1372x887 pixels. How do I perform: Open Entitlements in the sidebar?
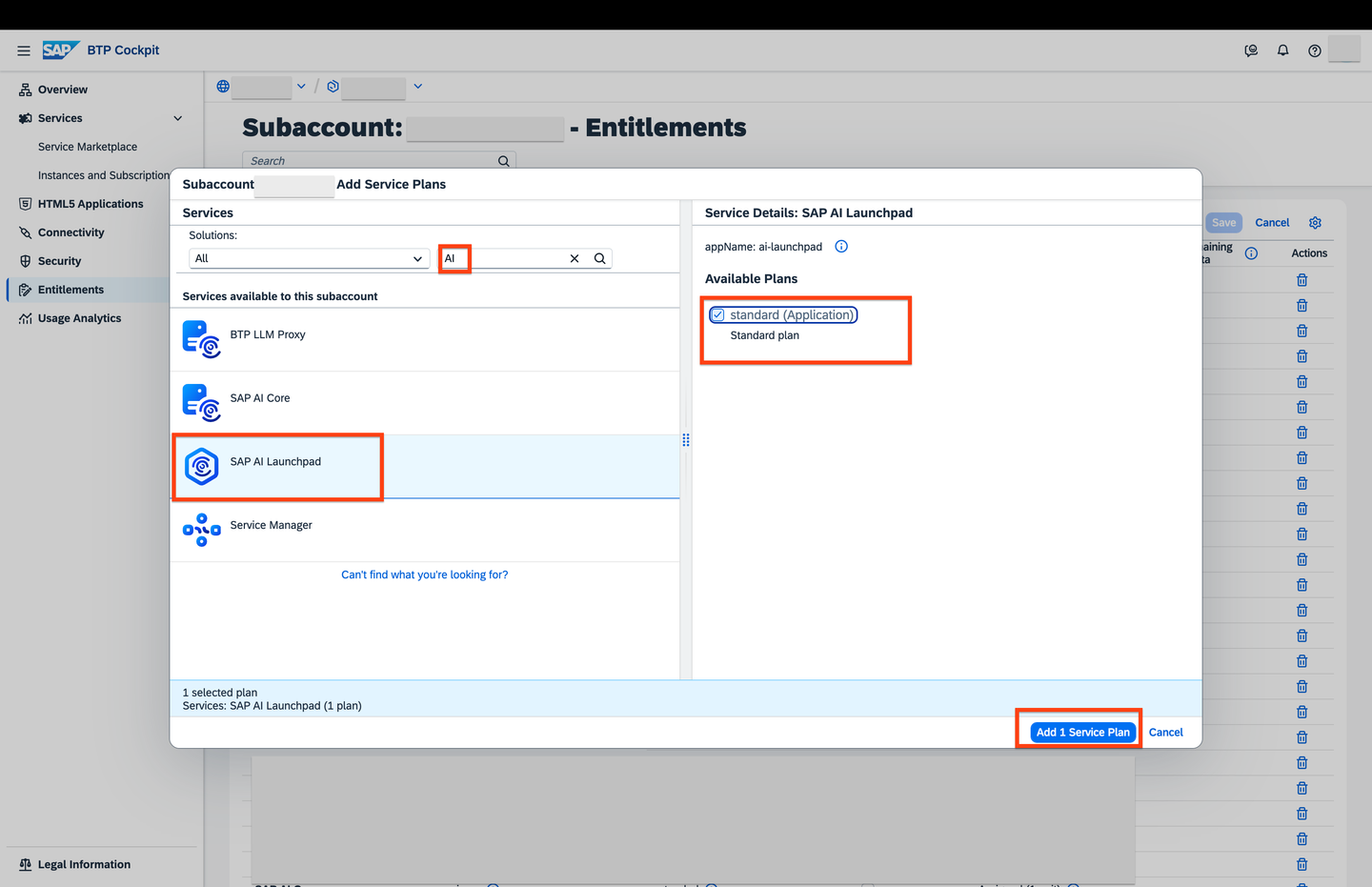coord(71,290)
